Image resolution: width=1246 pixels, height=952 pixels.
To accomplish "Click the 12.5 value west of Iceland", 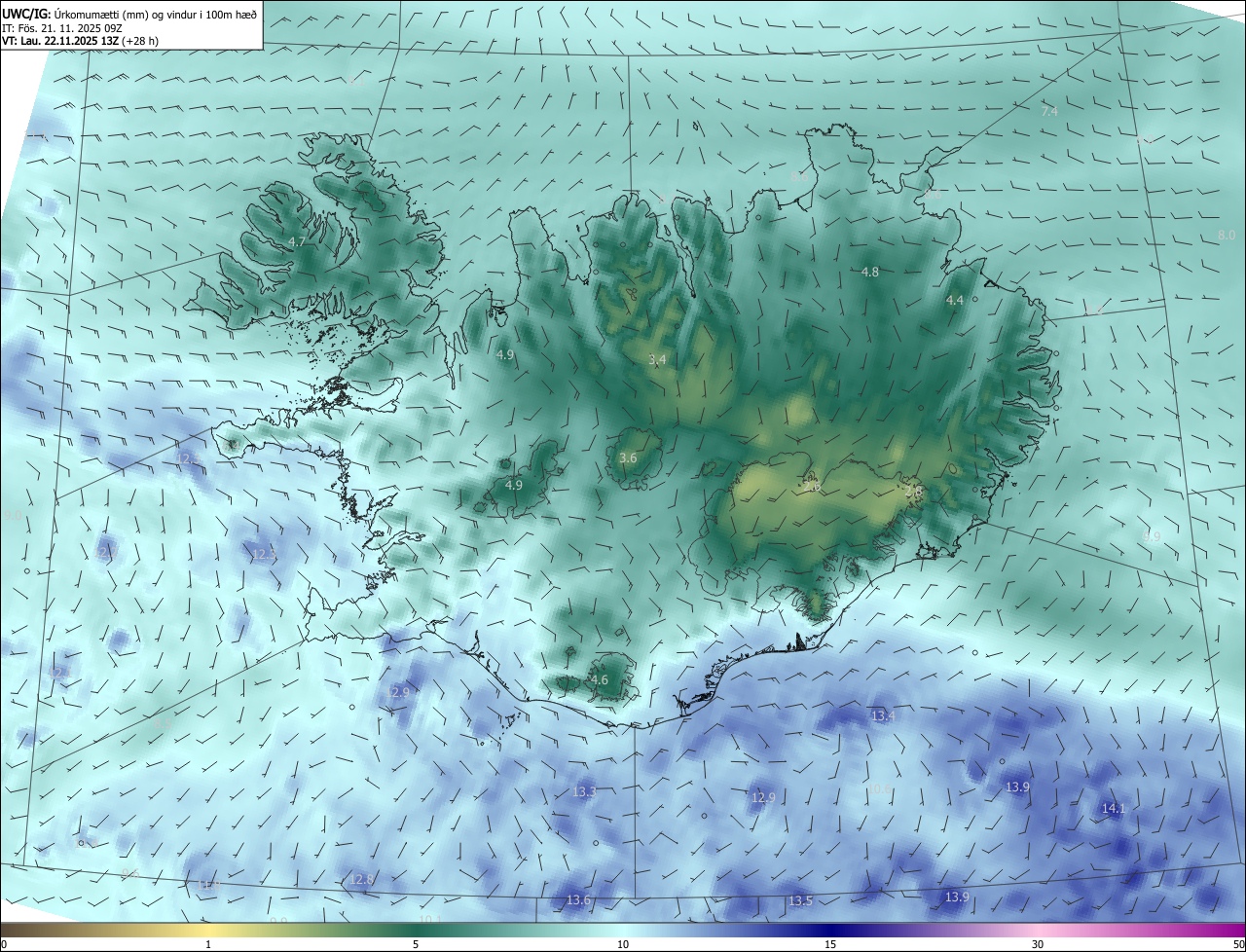I will [189, 458].
